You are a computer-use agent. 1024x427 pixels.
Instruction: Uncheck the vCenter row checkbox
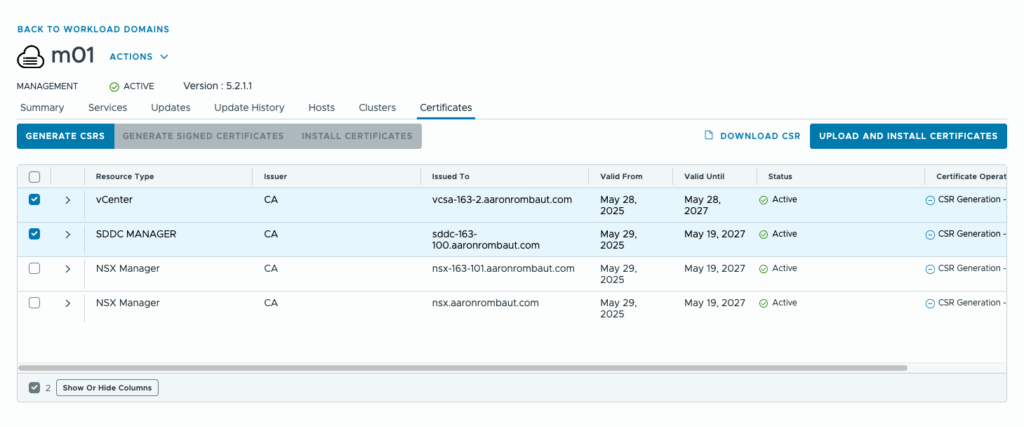pos(35,200)
